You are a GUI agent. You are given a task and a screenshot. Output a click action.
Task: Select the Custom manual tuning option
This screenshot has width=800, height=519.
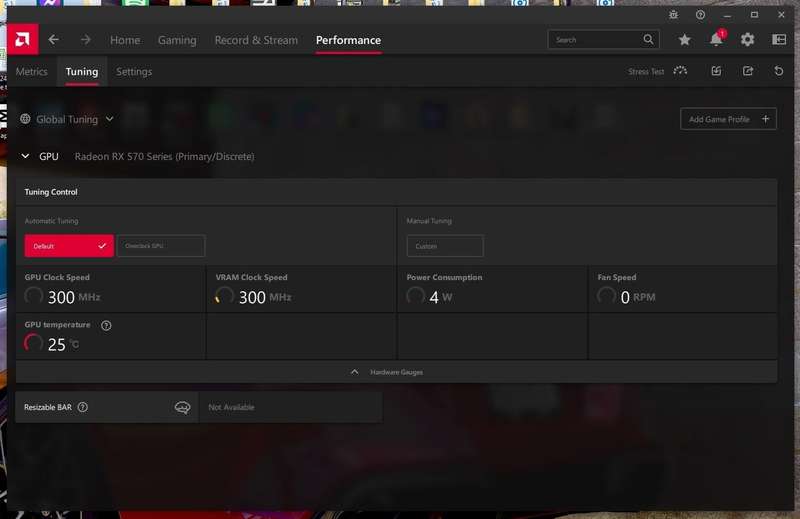pos(445,246)
